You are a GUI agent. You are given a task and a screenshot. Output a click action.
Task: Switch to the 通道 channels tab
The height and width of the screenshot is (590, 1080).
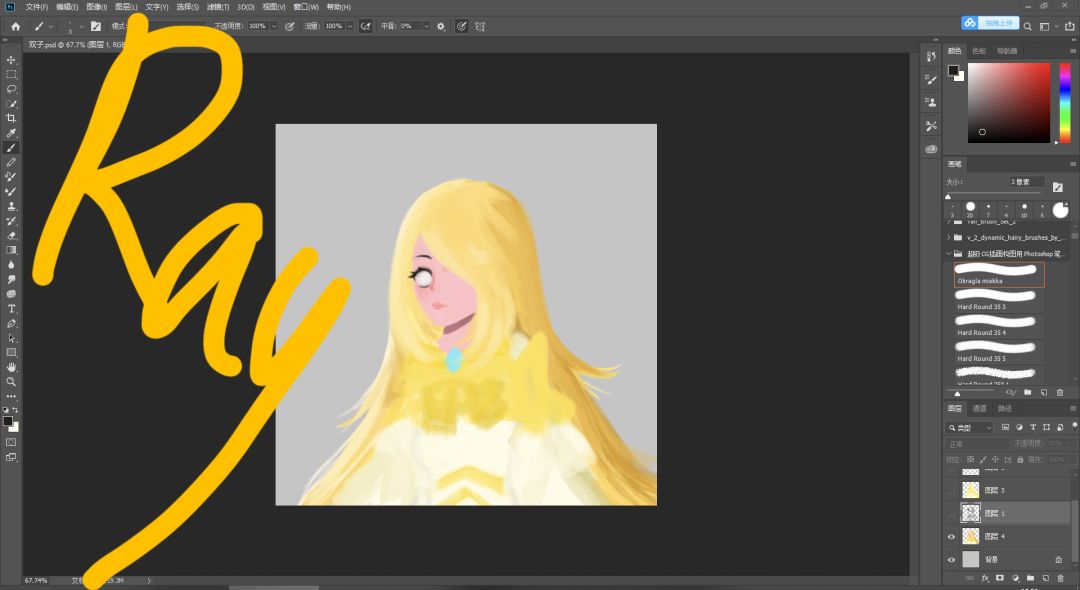pos(979,408)
